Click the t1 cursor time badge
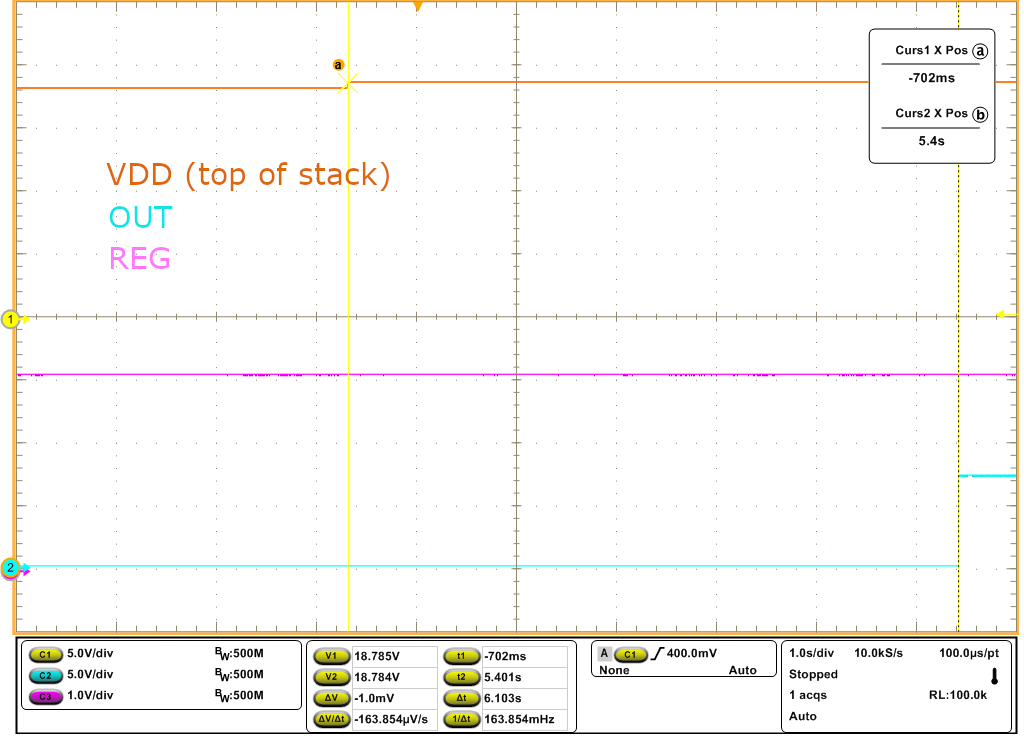The image size is (1024, 736). 461,656
